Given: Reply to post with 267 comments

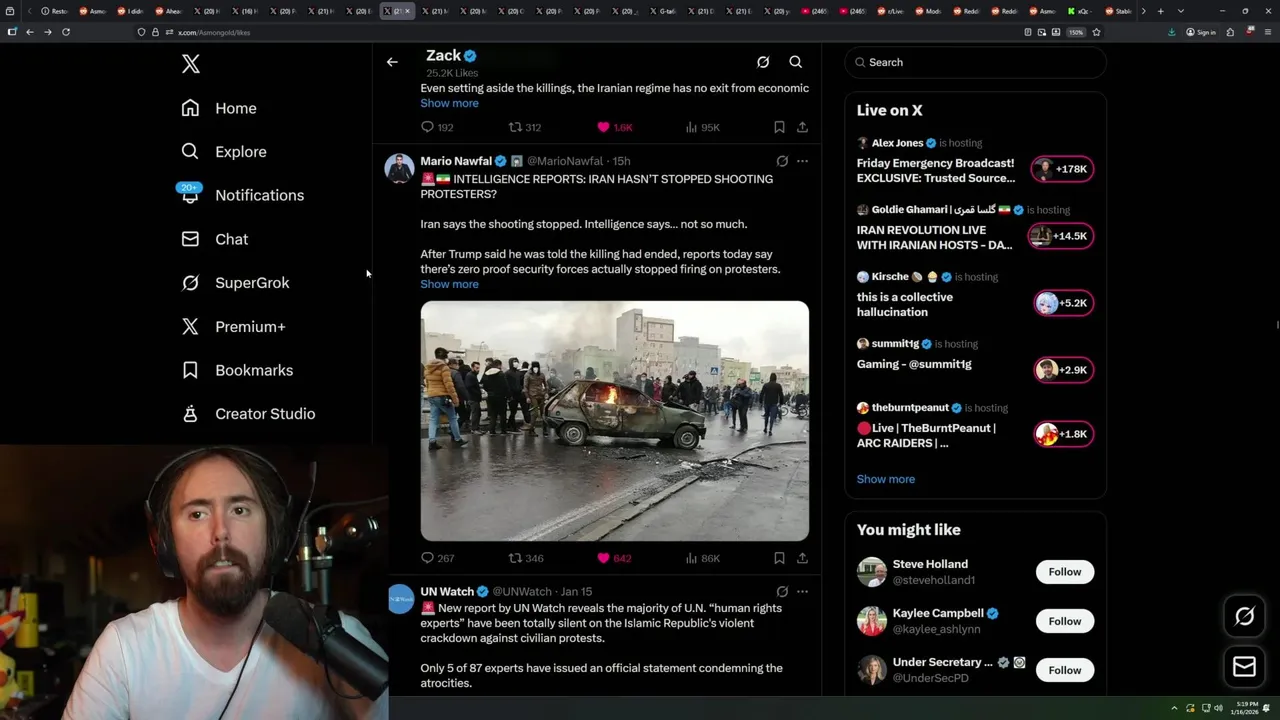Looking at the screenshot, I should click(437, 558).
